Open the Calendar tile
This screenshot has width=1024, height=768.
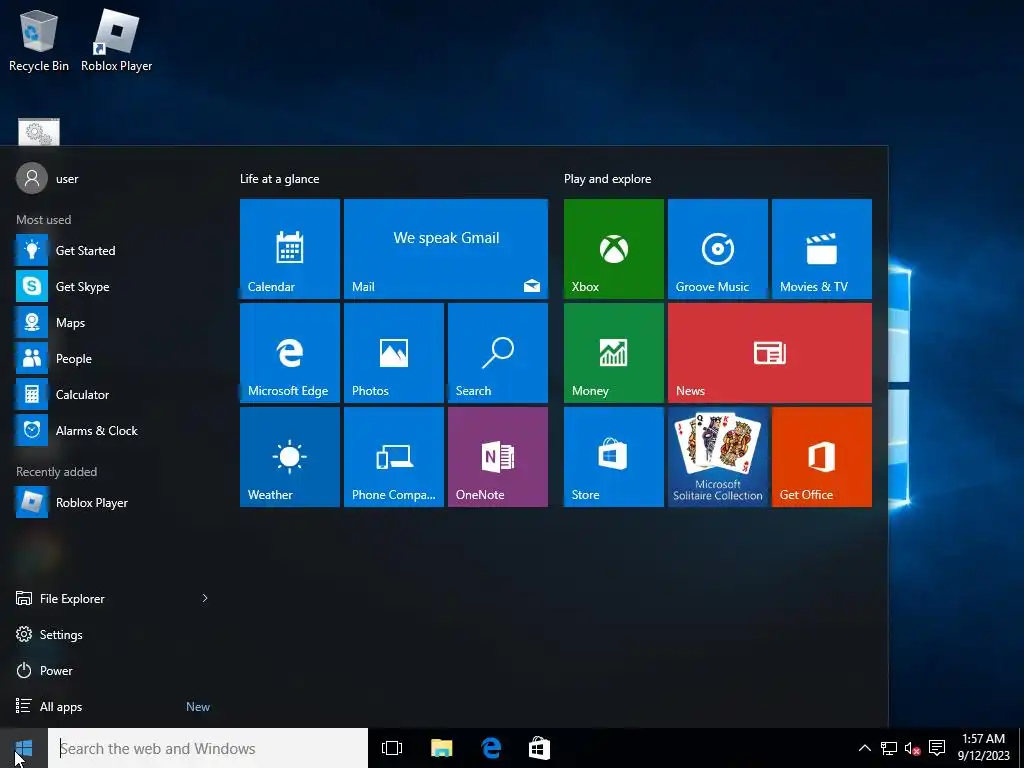click(x=289, y=249)
